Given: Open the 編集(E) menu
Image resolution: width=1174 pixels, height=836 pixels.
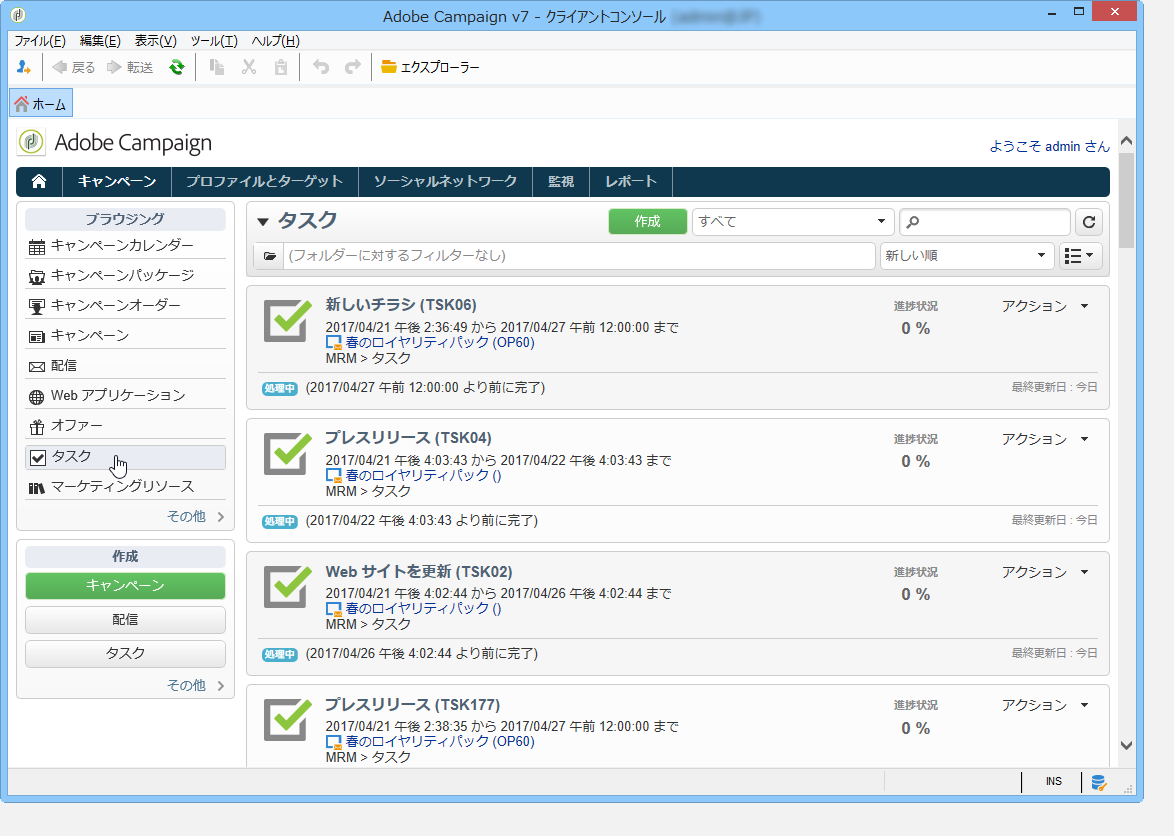Looking at the screenshot, I should [100, 41].
